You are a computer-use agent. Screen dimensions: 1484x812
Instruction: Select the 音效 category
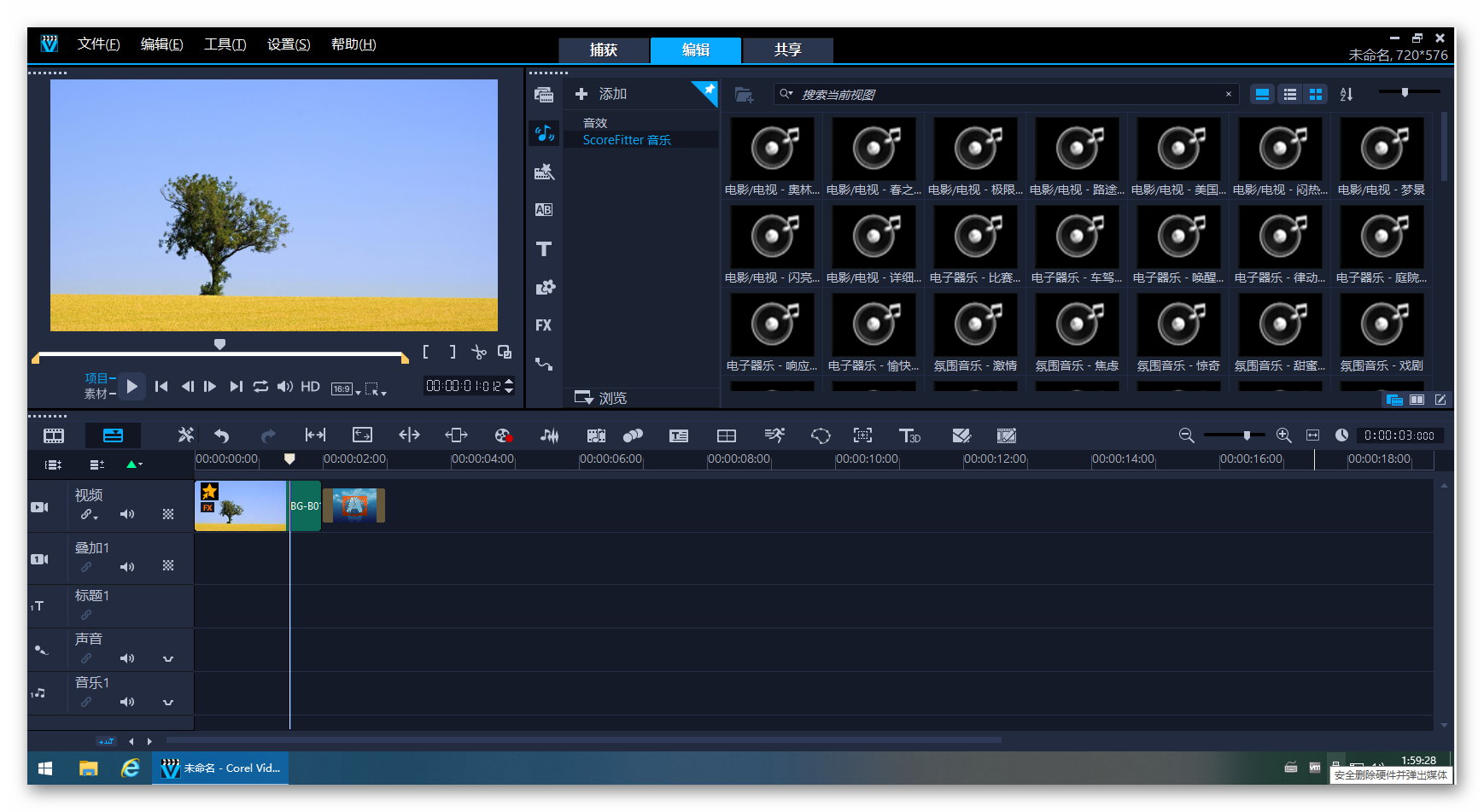[595, 123]
